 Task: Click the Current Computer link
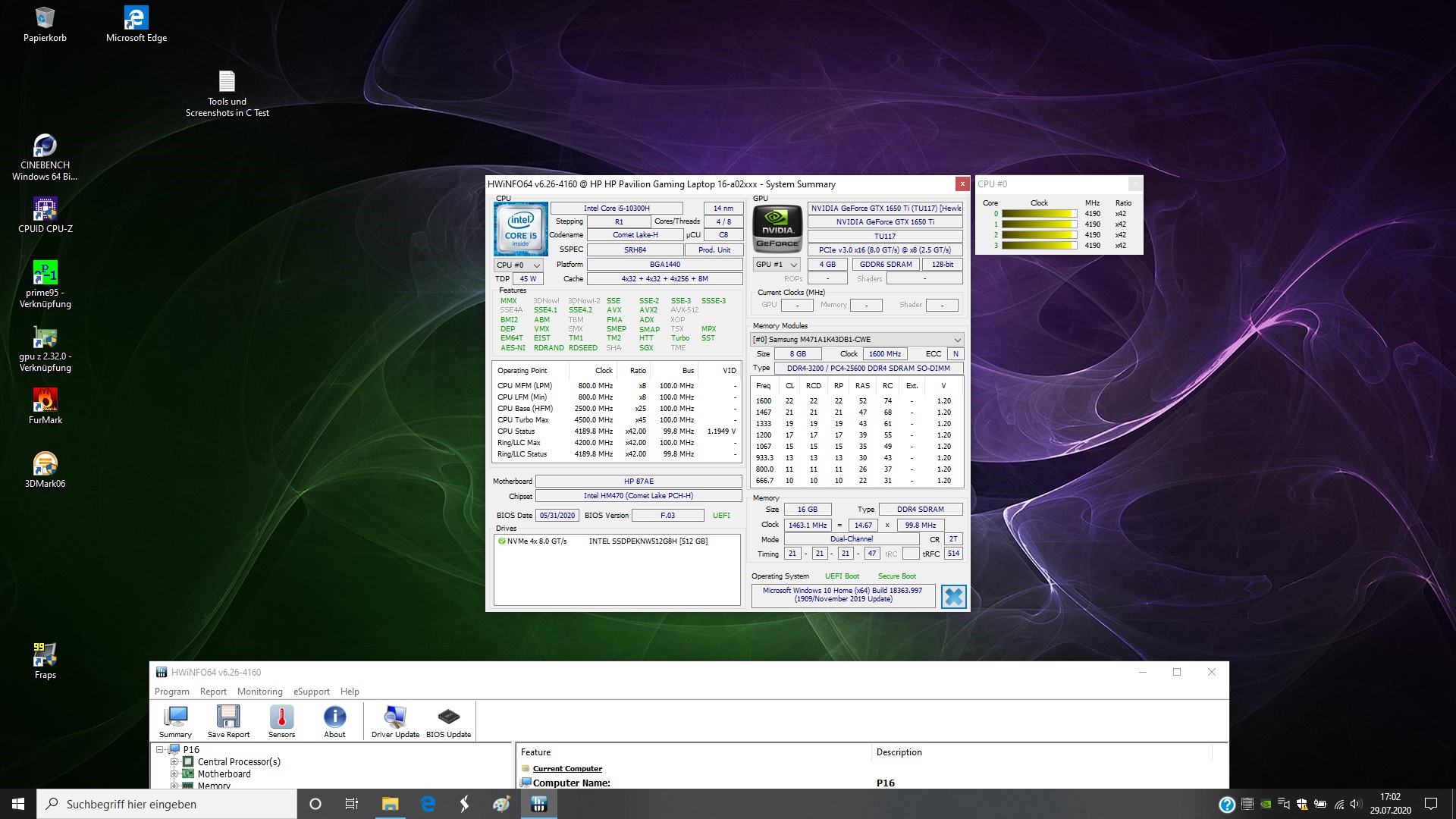click(x=567, y=768)
